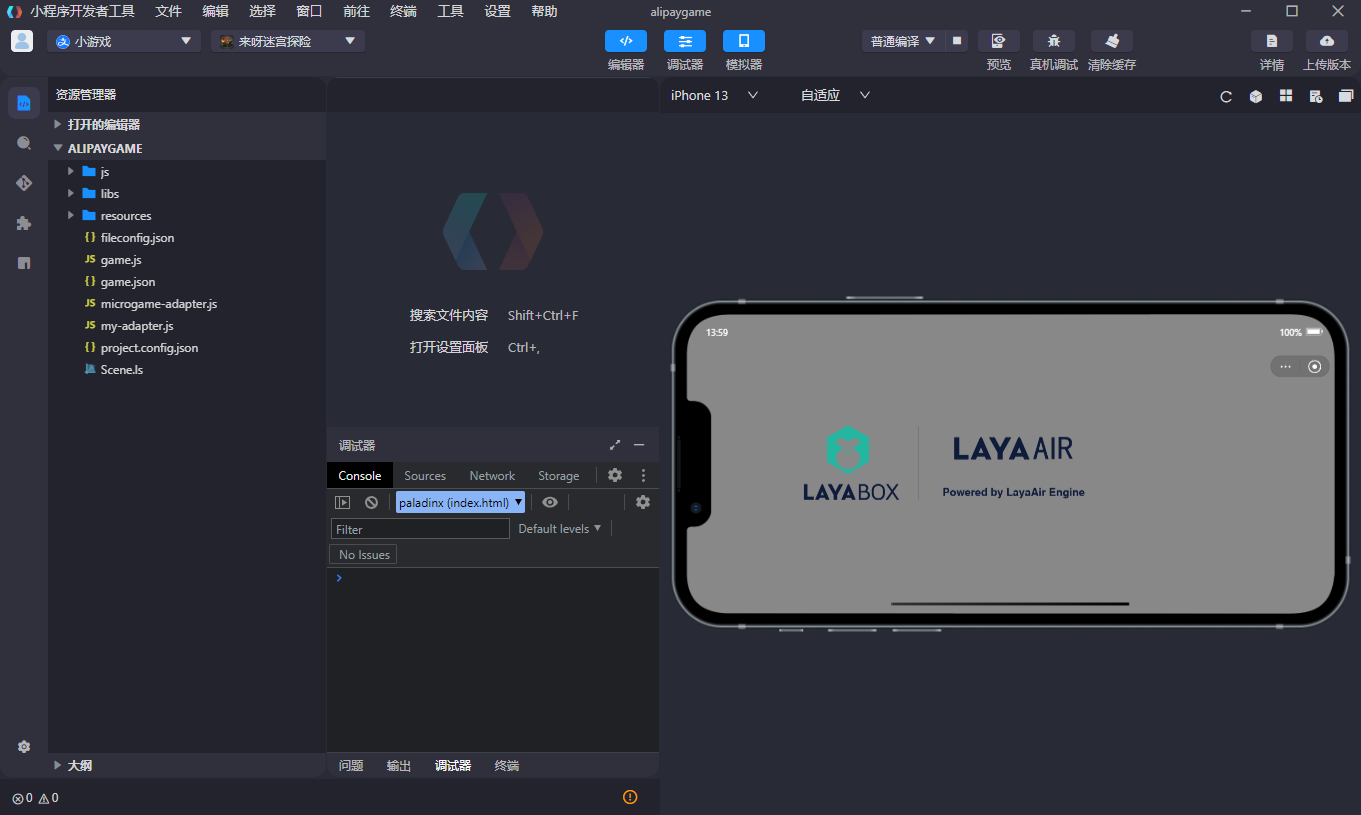This screenshot has width=1361, height=815.
Task: Click the refresh icon above simulator
Action: point(1226,96)
